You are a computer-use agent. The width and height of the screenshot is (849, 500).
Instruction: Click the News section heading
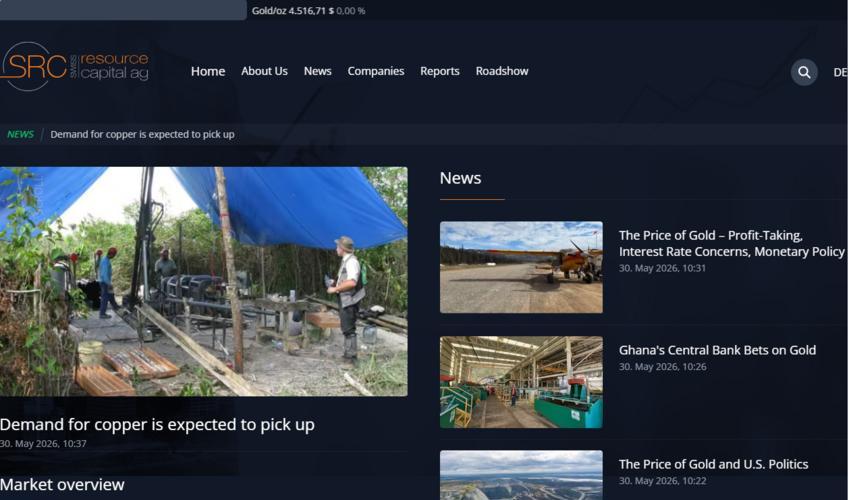tap(460, 178)
